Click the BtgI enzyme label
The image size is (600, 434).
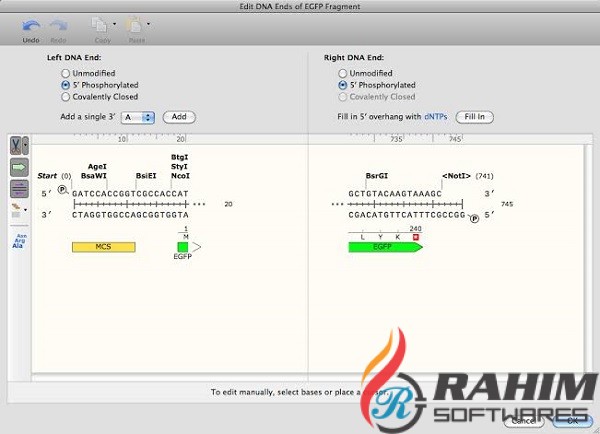point(179,157)
